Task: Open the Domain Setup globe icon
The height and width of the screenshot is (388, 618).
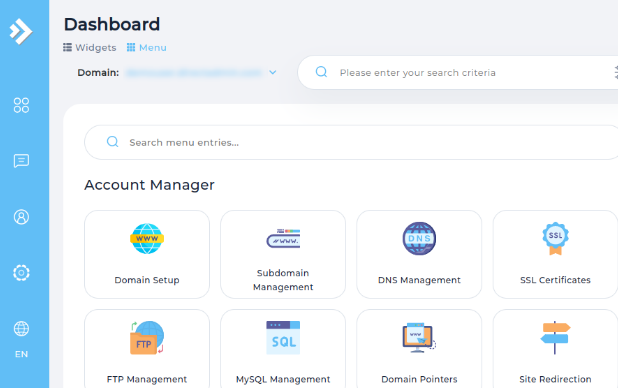Action: [x=147, y=239]
